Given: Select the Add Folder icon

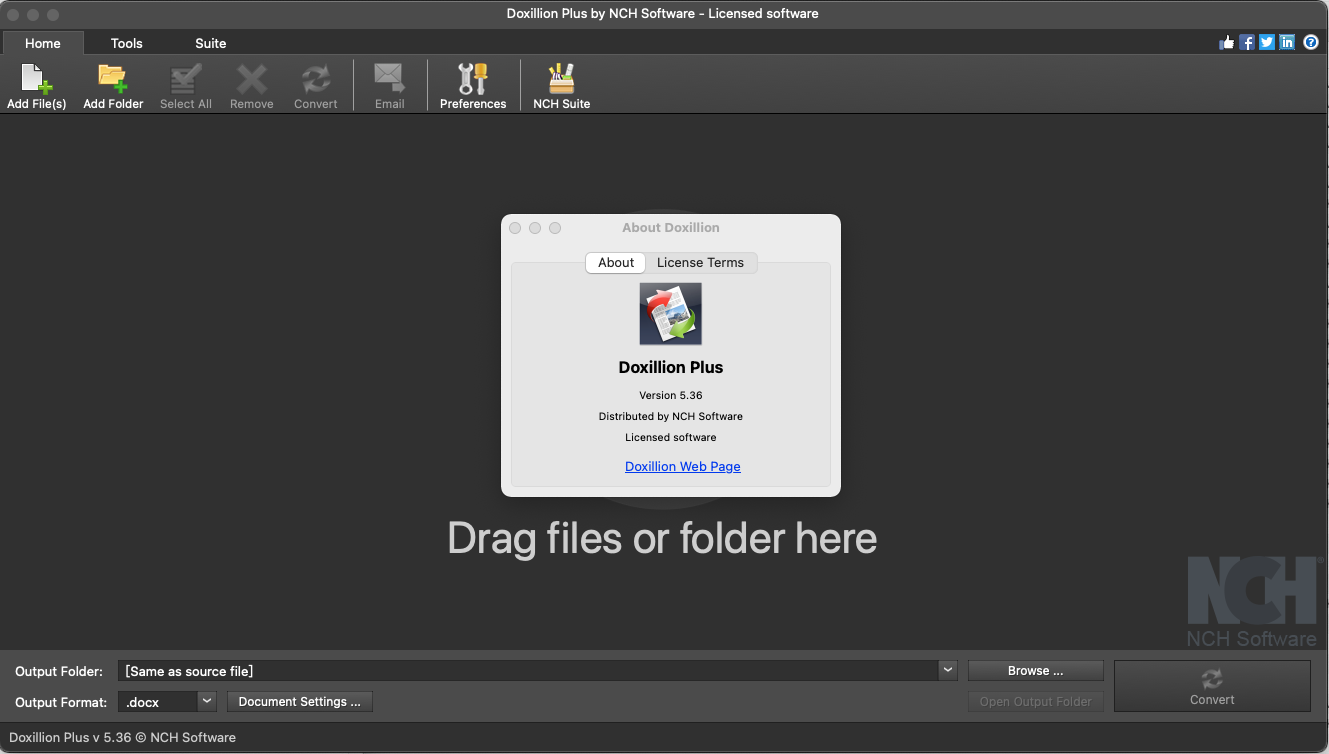Looking at the screenshot, I should (x=112, y=85).
